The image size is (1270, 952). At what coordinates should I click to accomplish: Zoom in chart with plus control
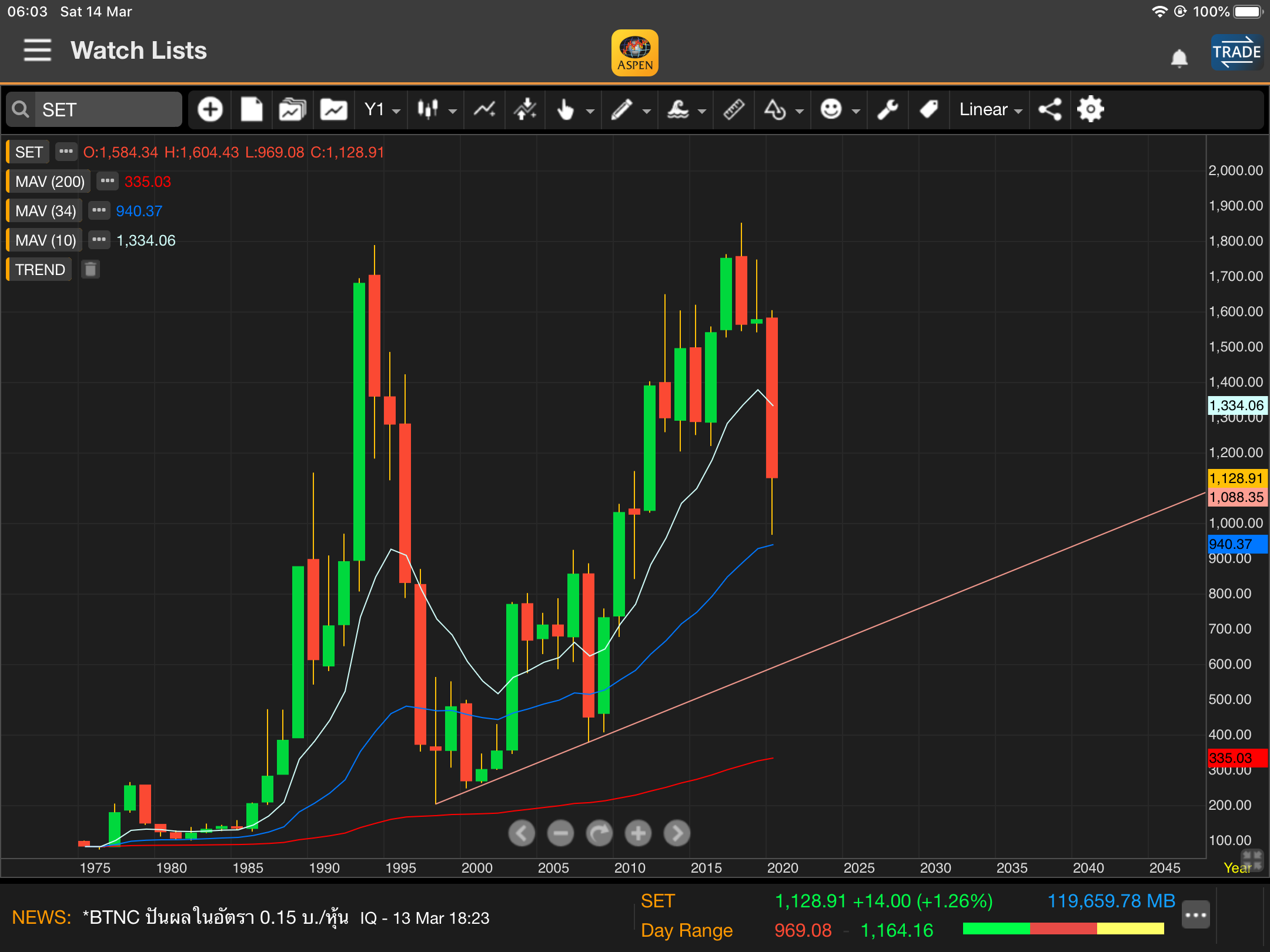638,833
